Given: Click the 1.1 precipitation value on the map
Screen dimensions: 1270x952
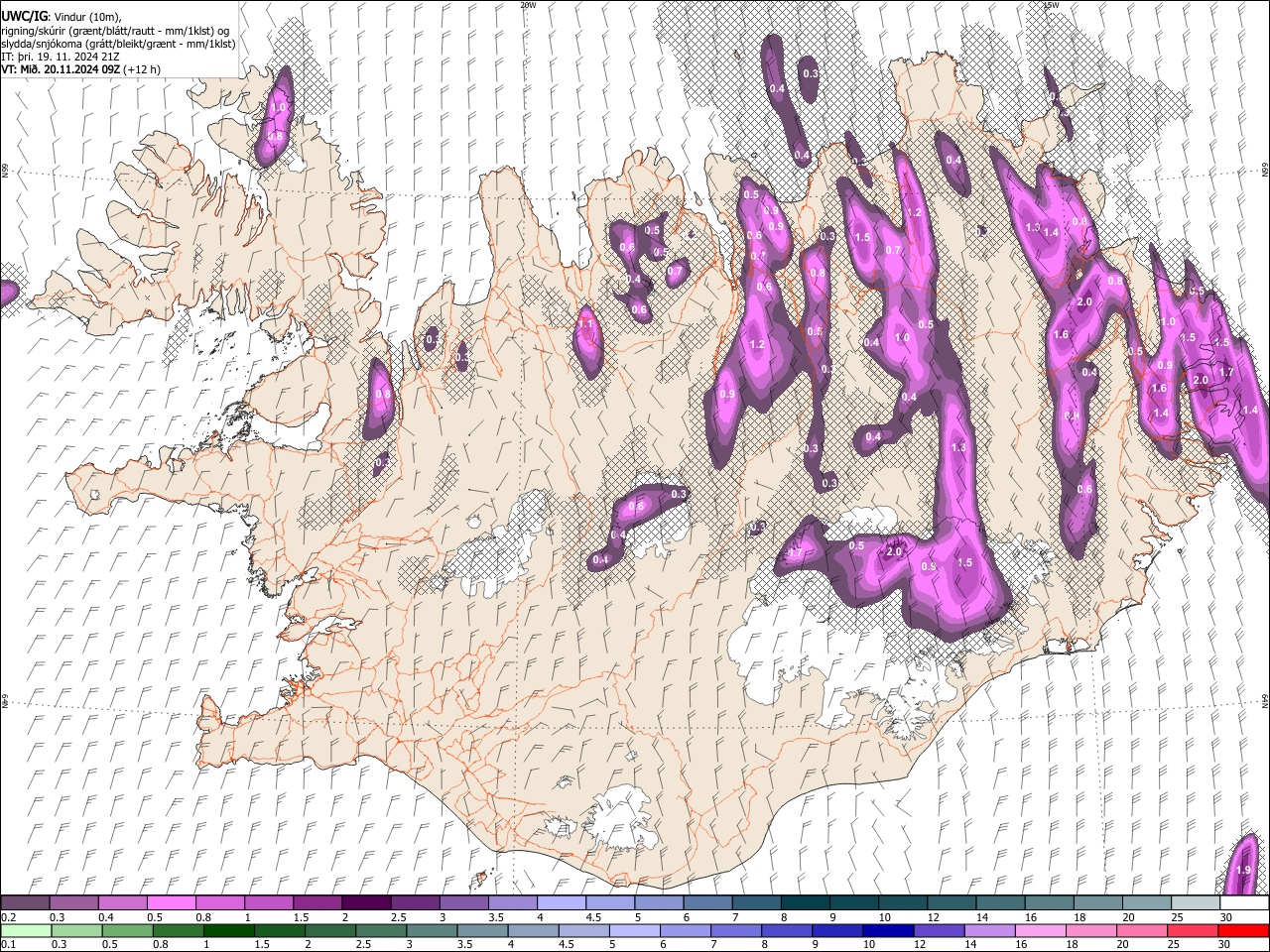Looking at the screenshot, I should 585,324.
